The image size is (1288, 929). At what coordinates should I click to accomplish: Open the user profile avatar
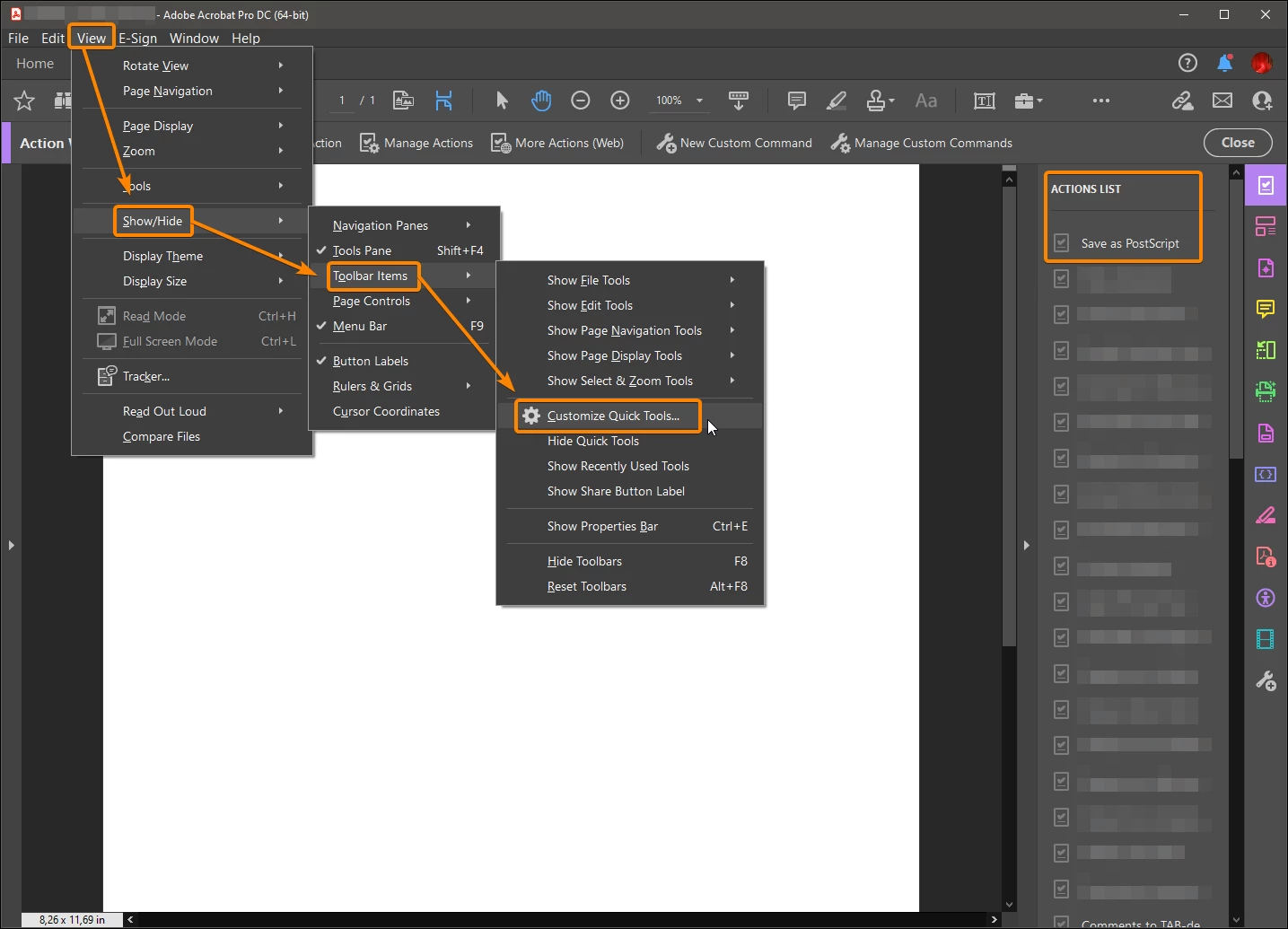tap(1262, 63)
